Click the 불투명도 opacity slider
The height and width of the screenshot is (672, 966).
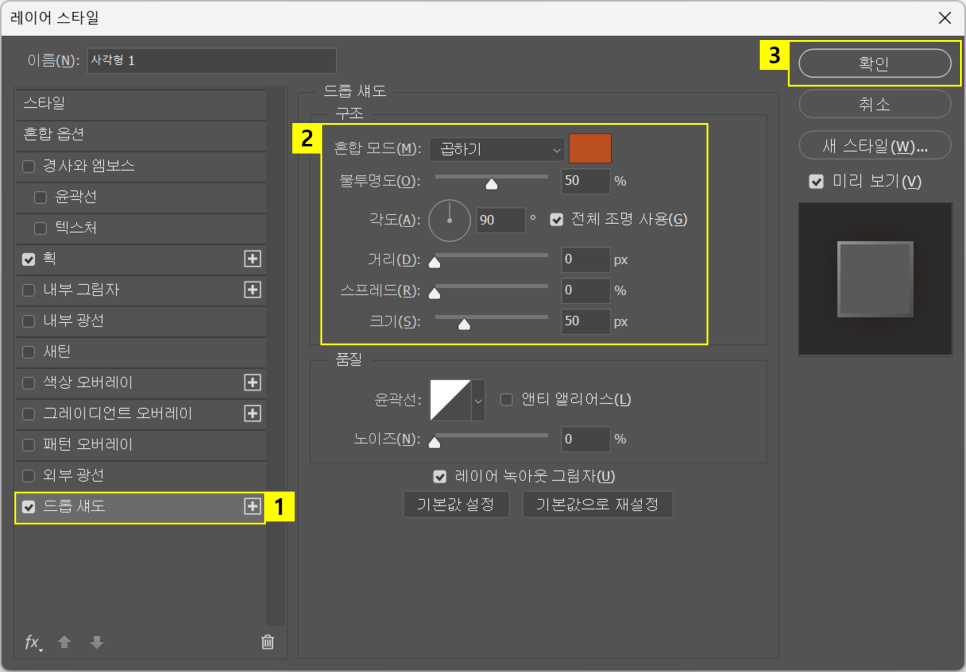(x=492, y=180)
